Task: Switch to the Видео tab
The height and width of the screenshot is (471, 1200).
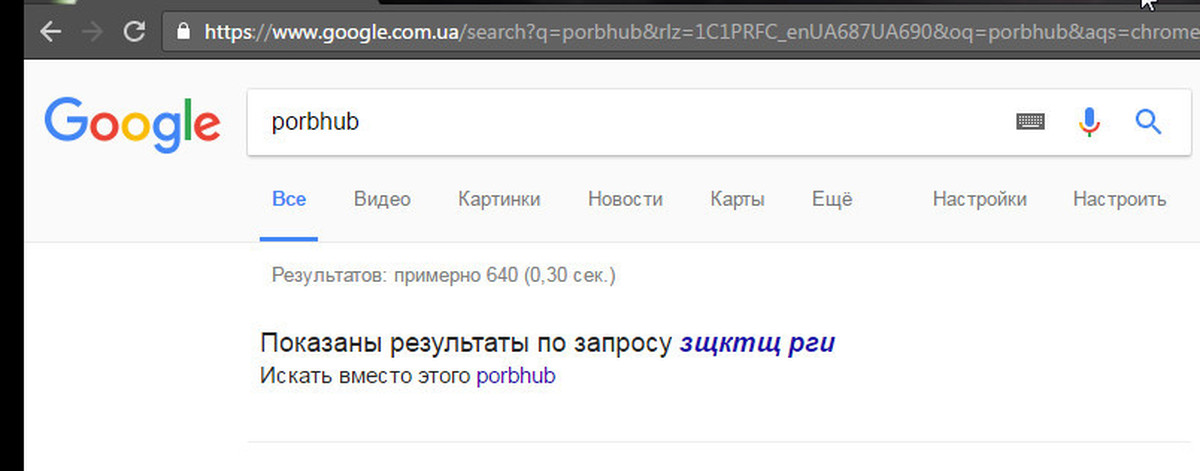Action: pos(382,199)
